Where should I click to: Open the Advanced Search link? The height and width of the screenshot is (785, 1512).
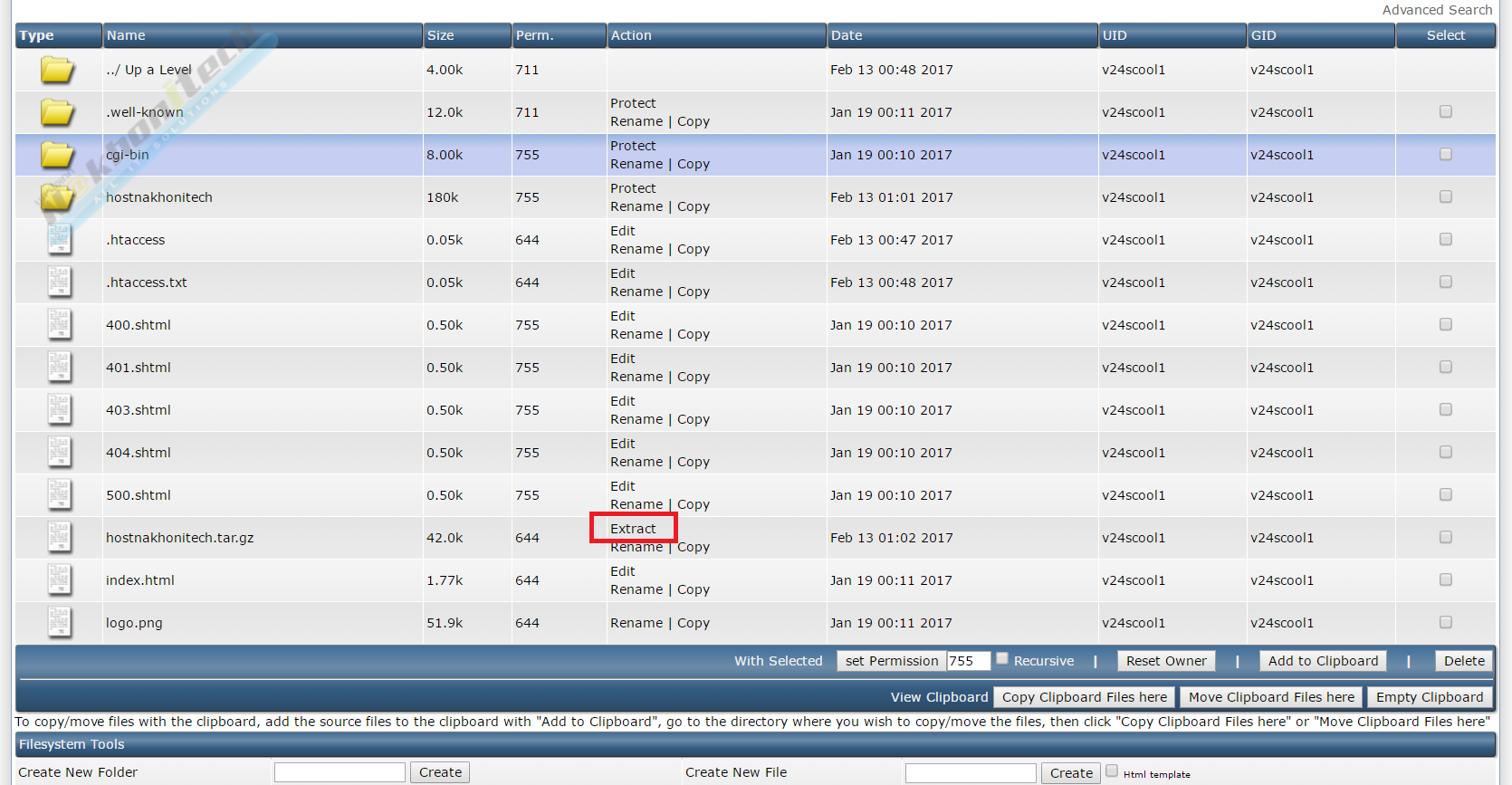click(x=1437, y=10)
